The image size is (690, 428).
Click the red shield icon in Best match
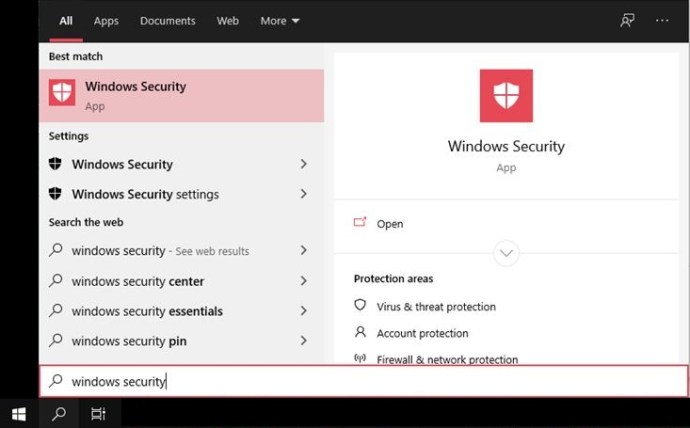coord(62,92)
